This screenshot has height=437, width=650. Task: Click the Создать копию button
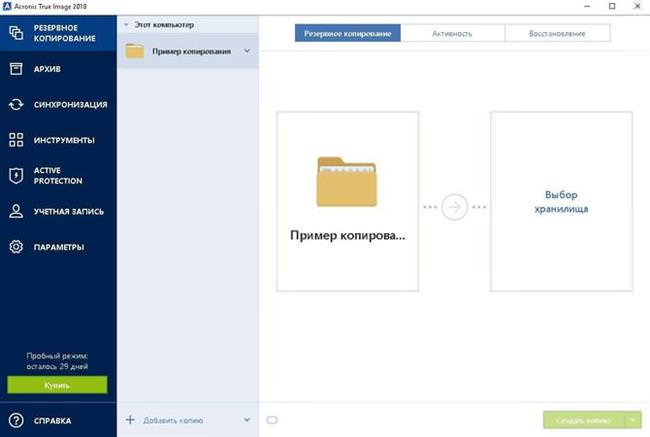[x=584, y=420]
